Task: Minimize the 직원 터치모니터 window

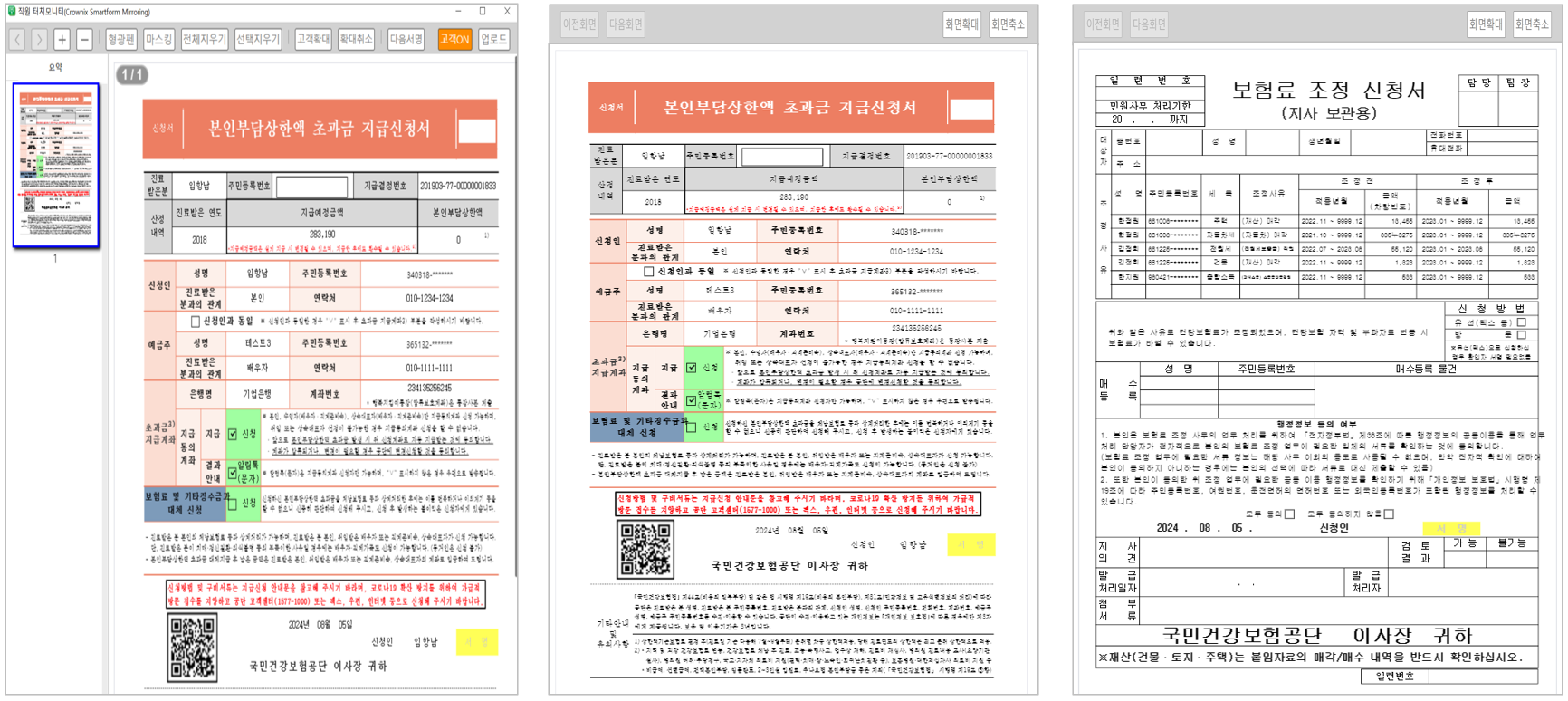Action: tap(459, 12)
